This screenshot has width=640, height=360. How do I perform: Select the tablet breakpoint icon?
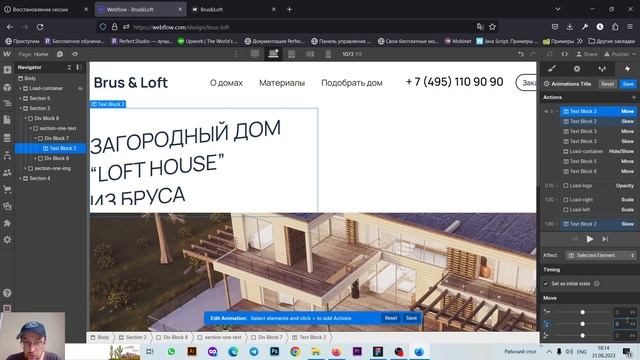point(291,54)
